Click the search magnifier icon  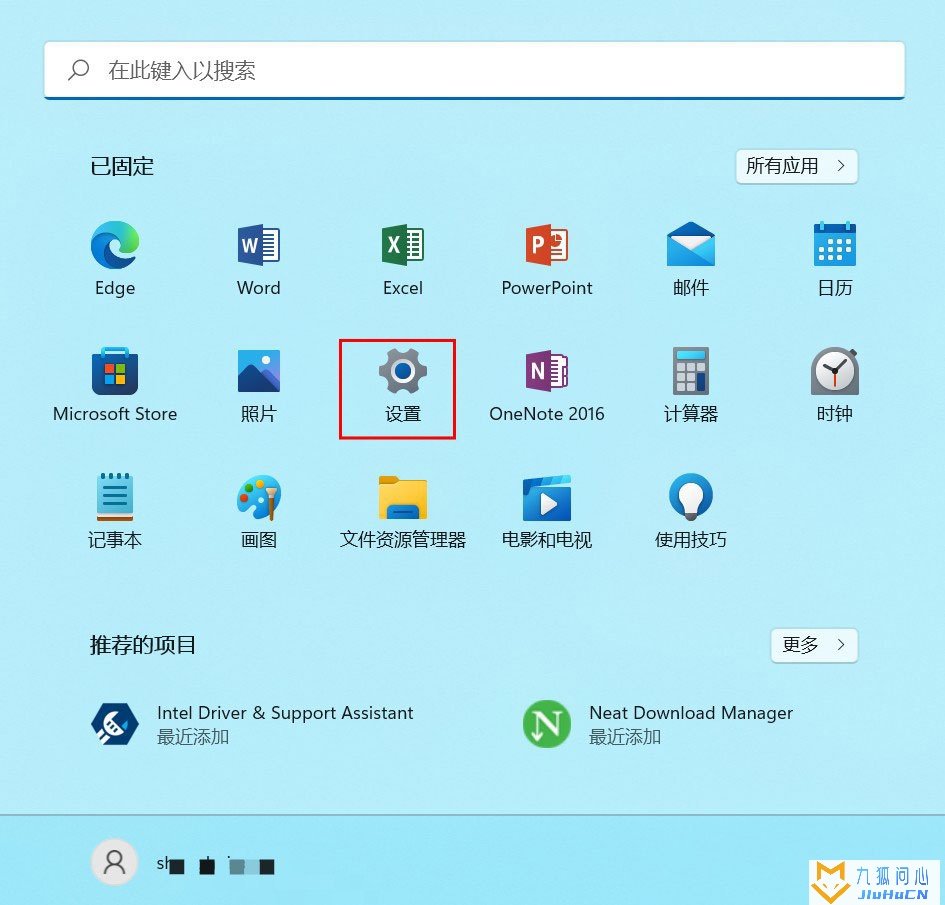[x=78, y=70]
